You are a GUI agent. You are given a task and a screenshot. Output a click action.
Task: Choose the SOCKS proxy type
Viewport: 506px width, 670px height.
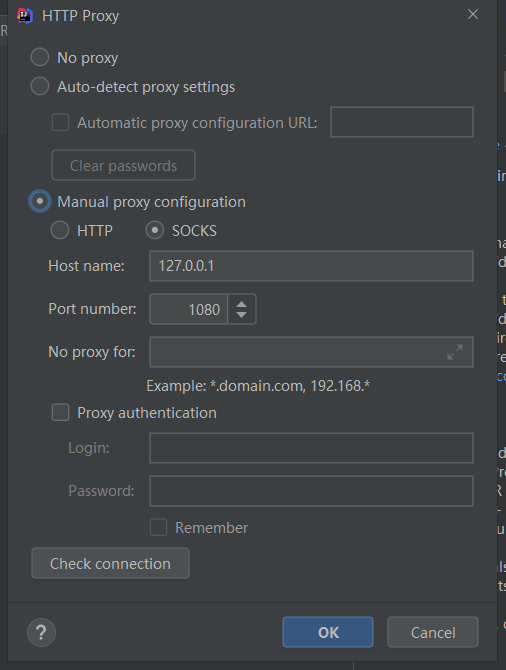click(155, 230)
